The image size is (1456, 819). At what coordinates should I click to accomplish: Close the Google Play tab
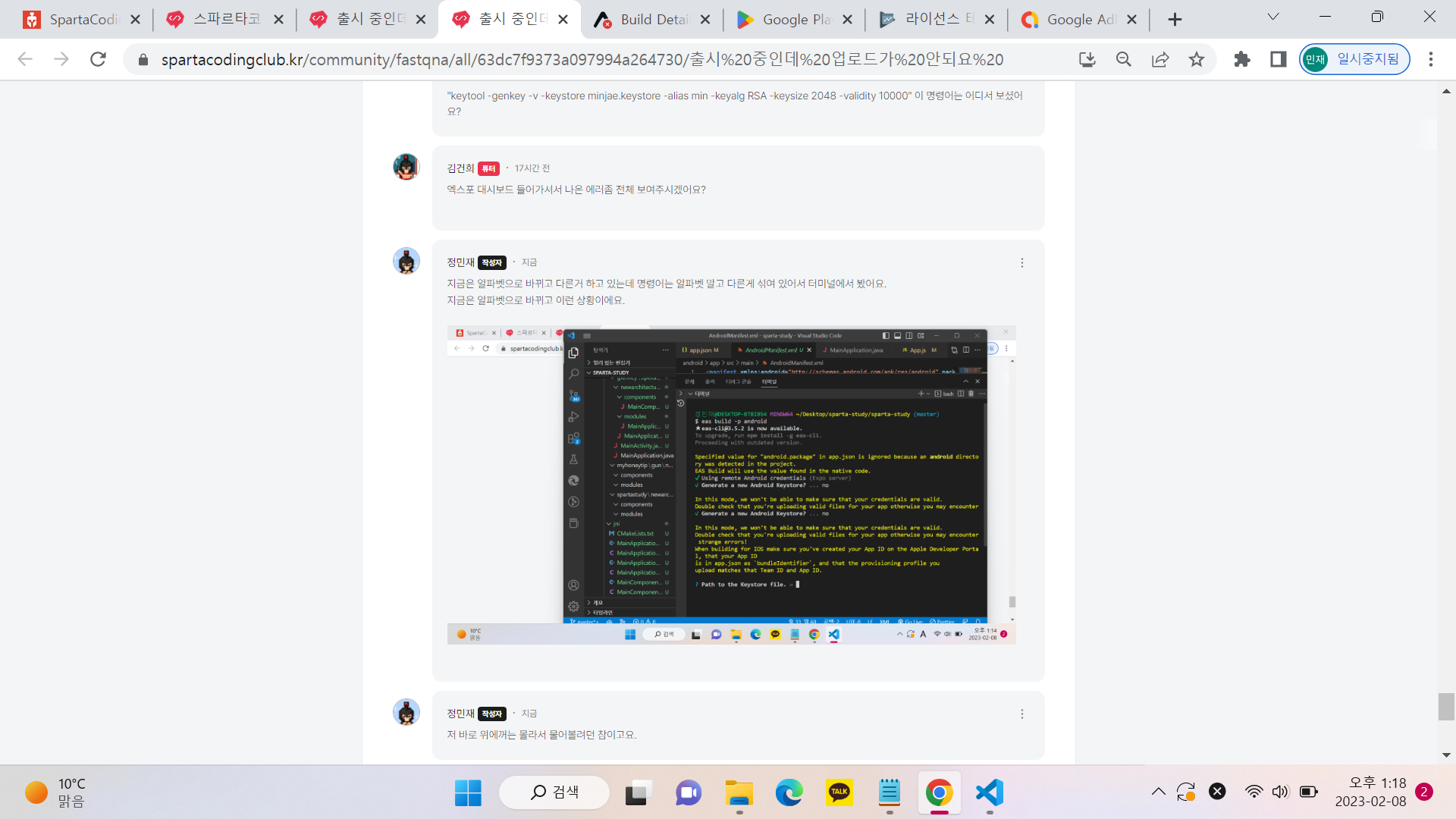847,20
